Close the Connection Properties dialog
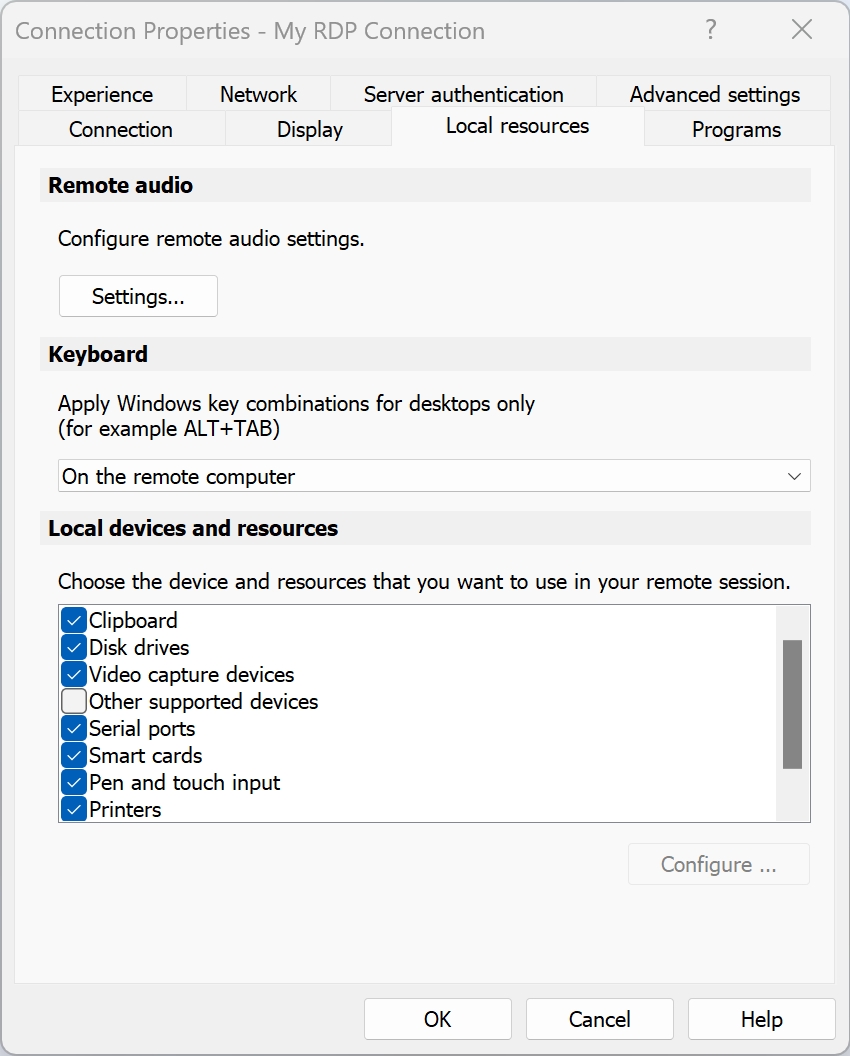The height and width of the screenshot is (1056, 850). pyautogui.click(x=801, y=30)
